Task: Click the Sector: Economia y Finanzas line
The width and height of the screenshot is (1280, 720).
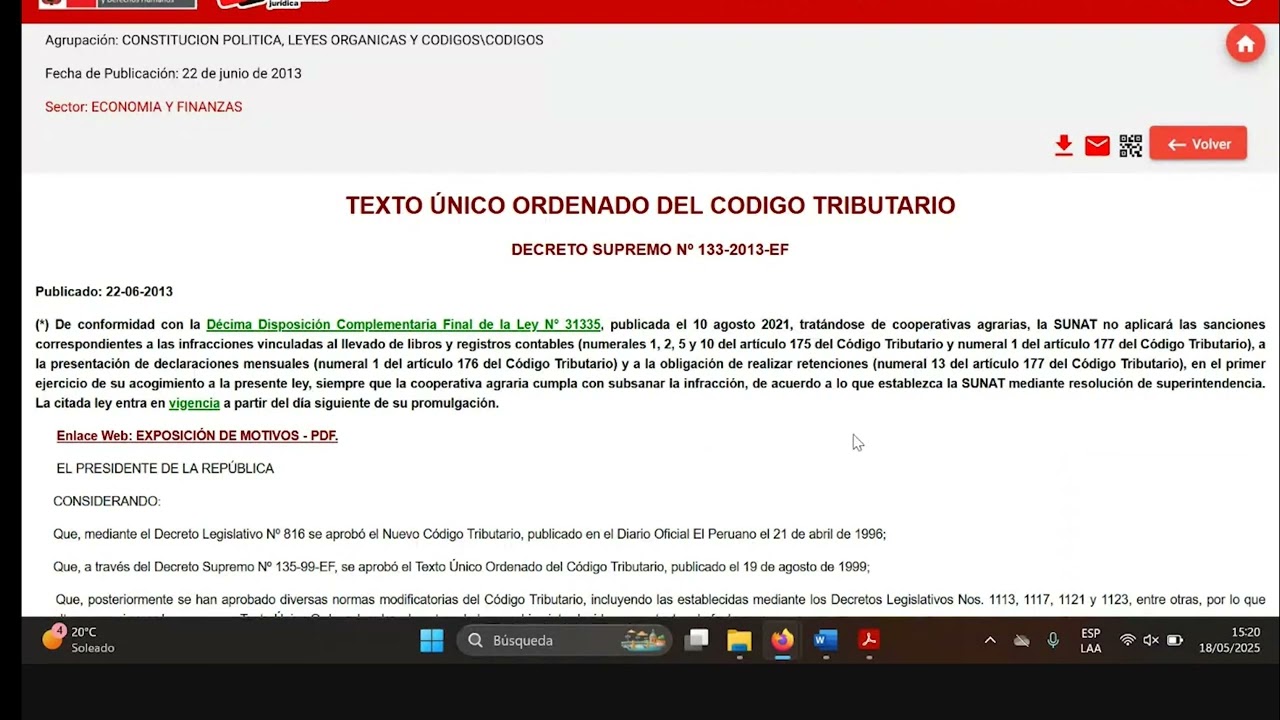Action: coord(143,107)
